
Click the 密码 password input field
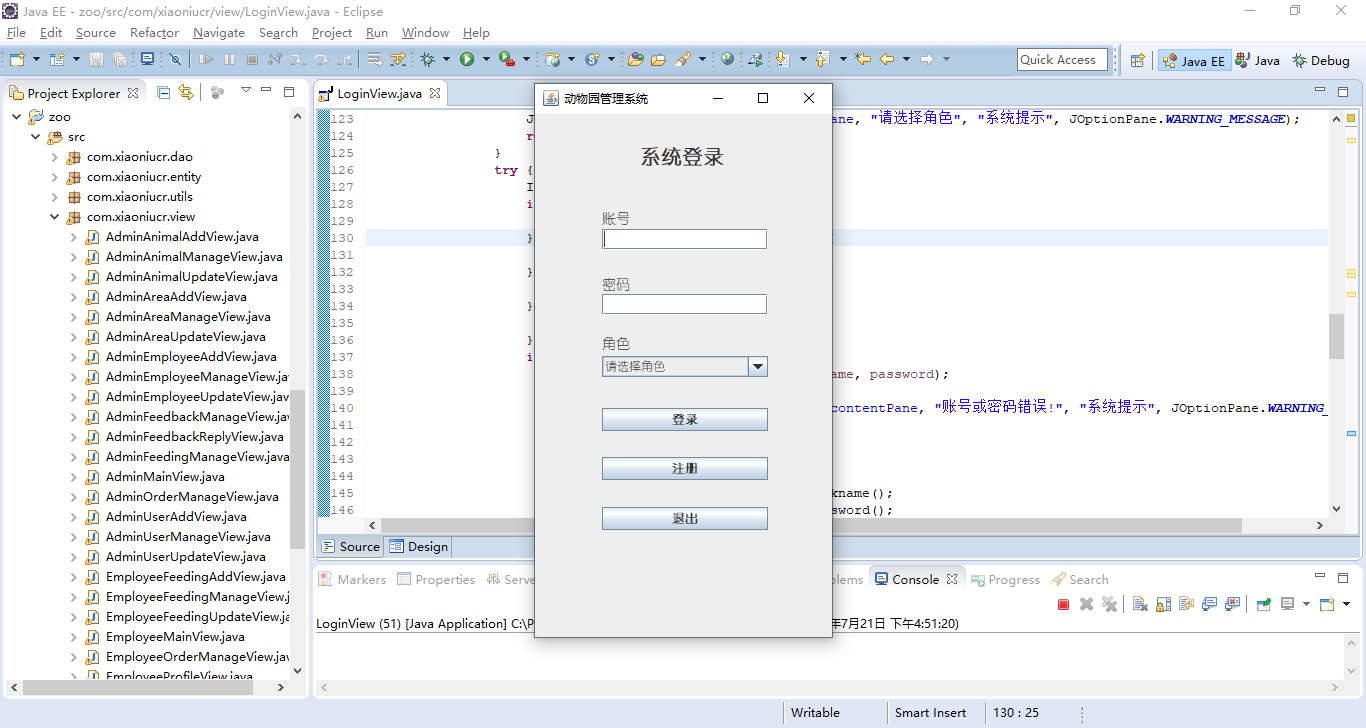685,304
